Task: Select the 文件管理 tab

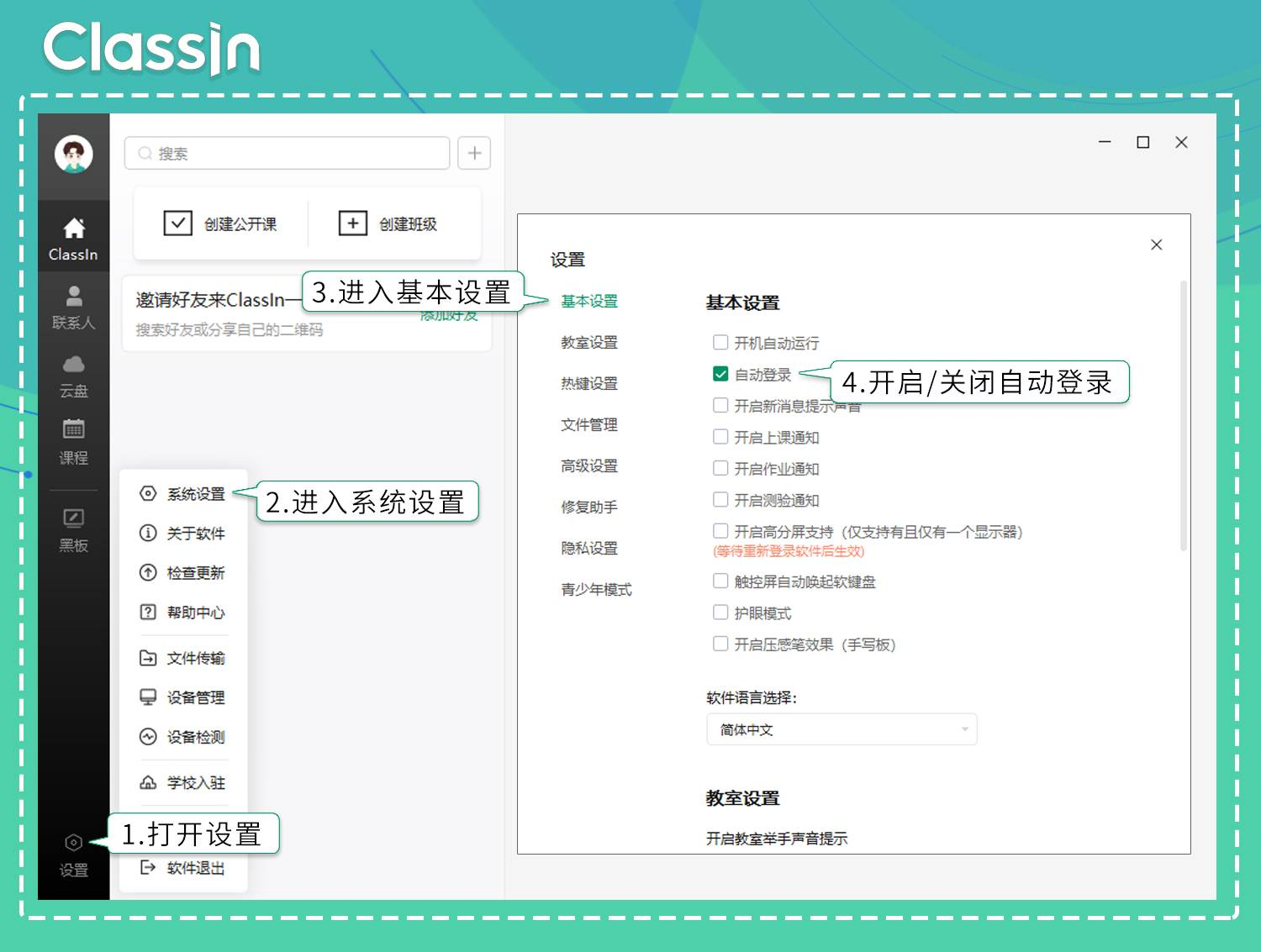Action: pos(589,424)
